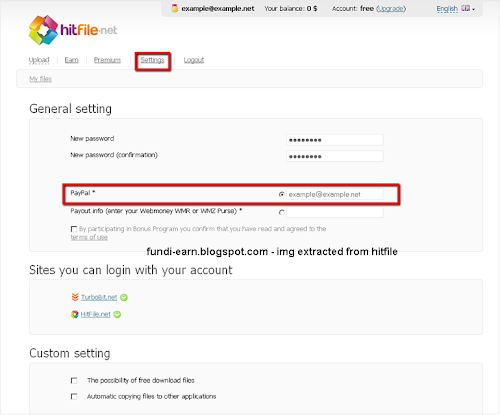Click the green checkmark beside TurboBit.net
Image resolution: width=500 pixels, height=415 pixels.
(124, 297)
